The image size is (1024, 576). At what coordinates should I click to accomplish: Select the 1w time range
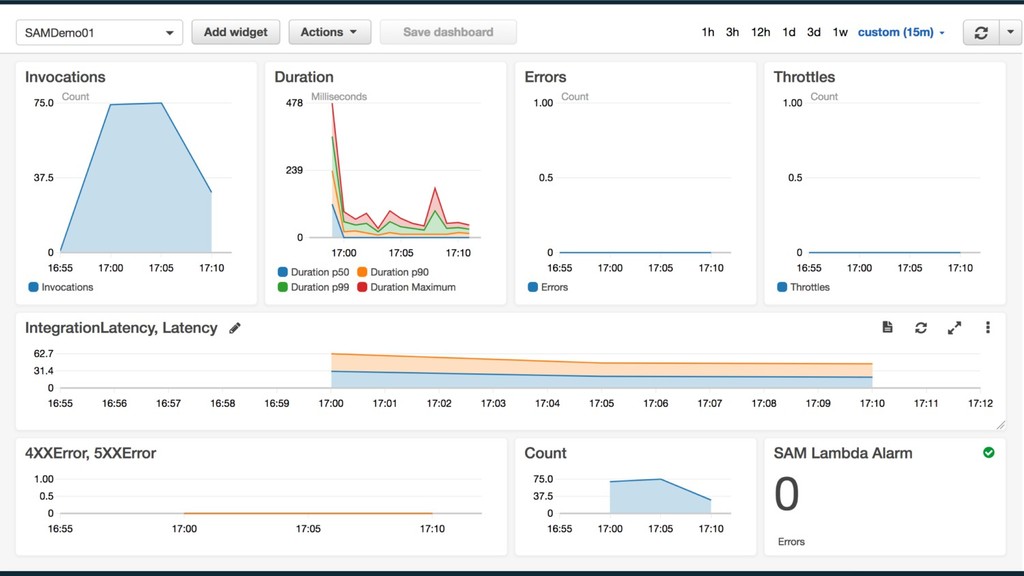click(x=840, y=32)
